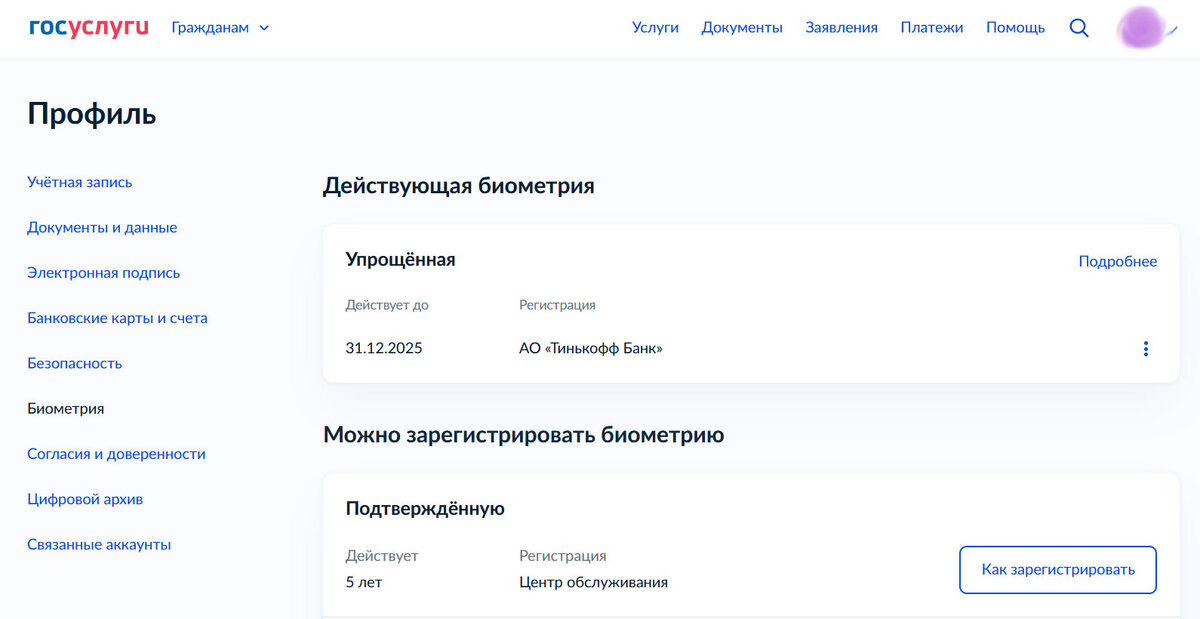The width and height of the screenshot is (1200, 619).
Task: Open the Помощь section in the header
Action: point(1015,27)
